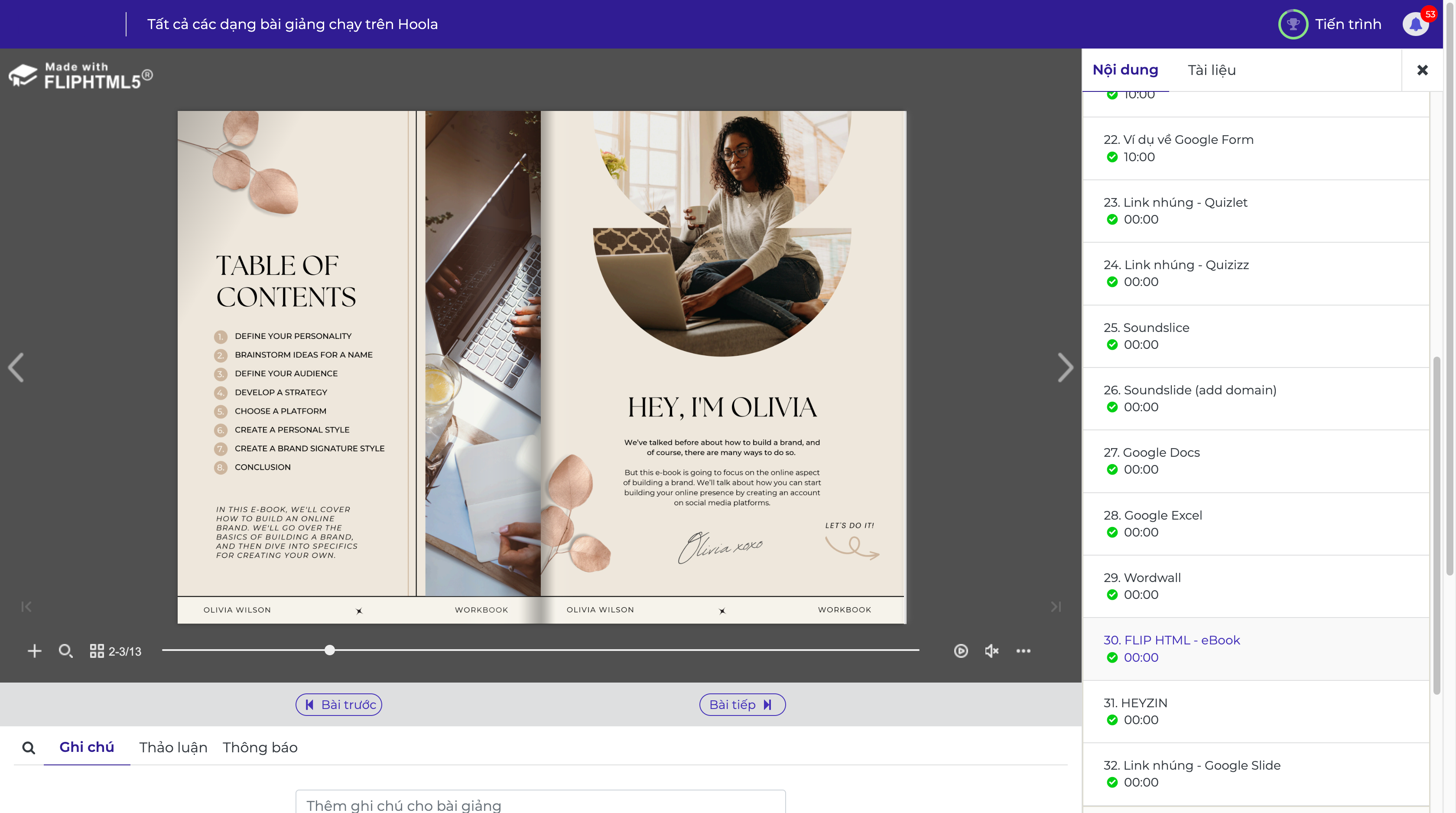1456x813 pixels.
Task: Start flipbook auto play
Action: tap(960, 651)
